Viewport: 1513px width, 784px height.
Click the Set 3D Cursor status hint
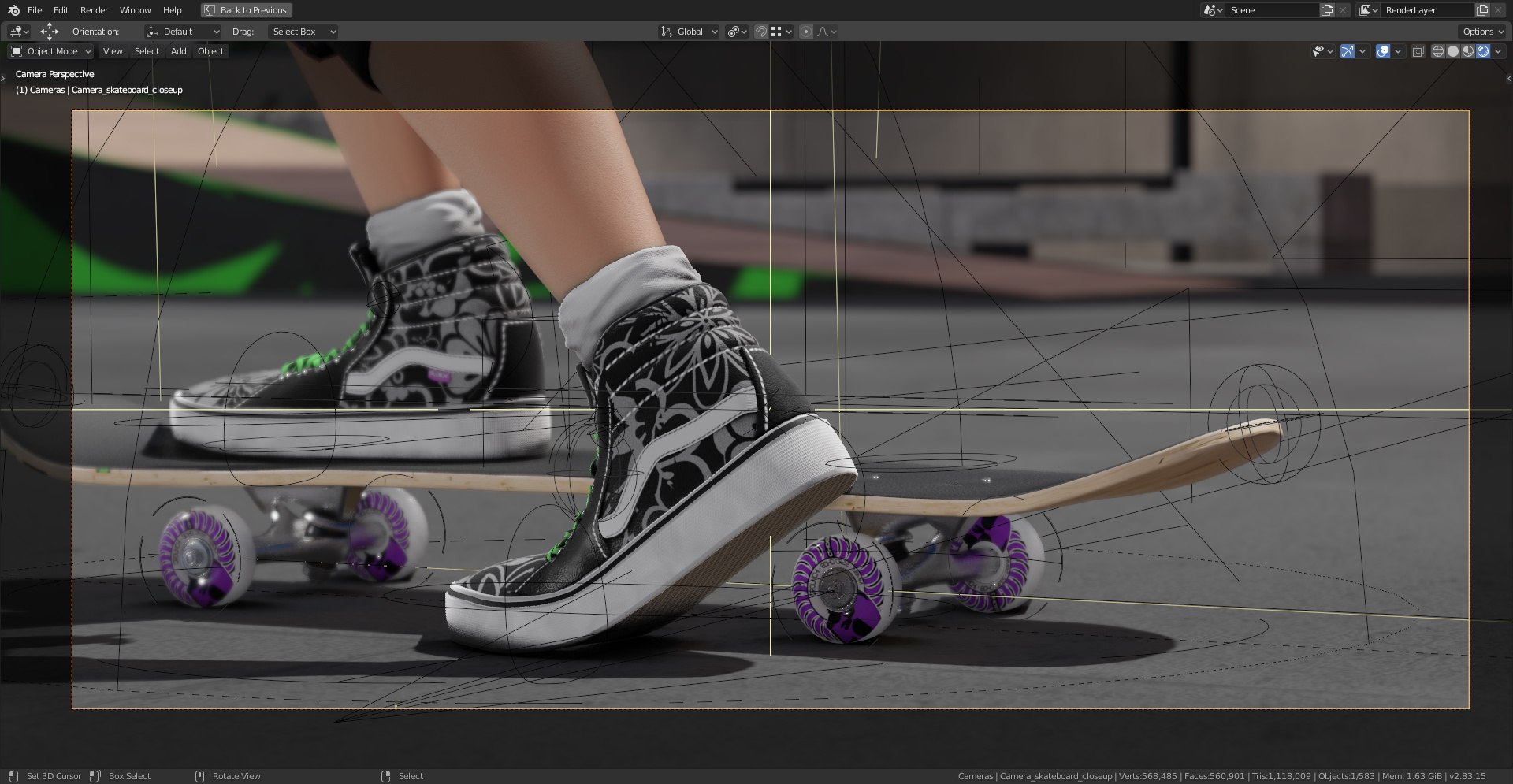(x=54, y=776)
